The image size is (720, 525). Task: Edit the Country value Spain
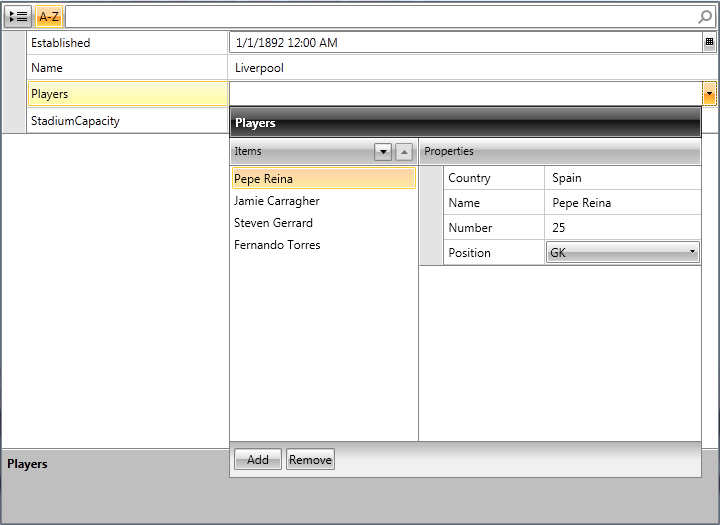pos(623,178)
